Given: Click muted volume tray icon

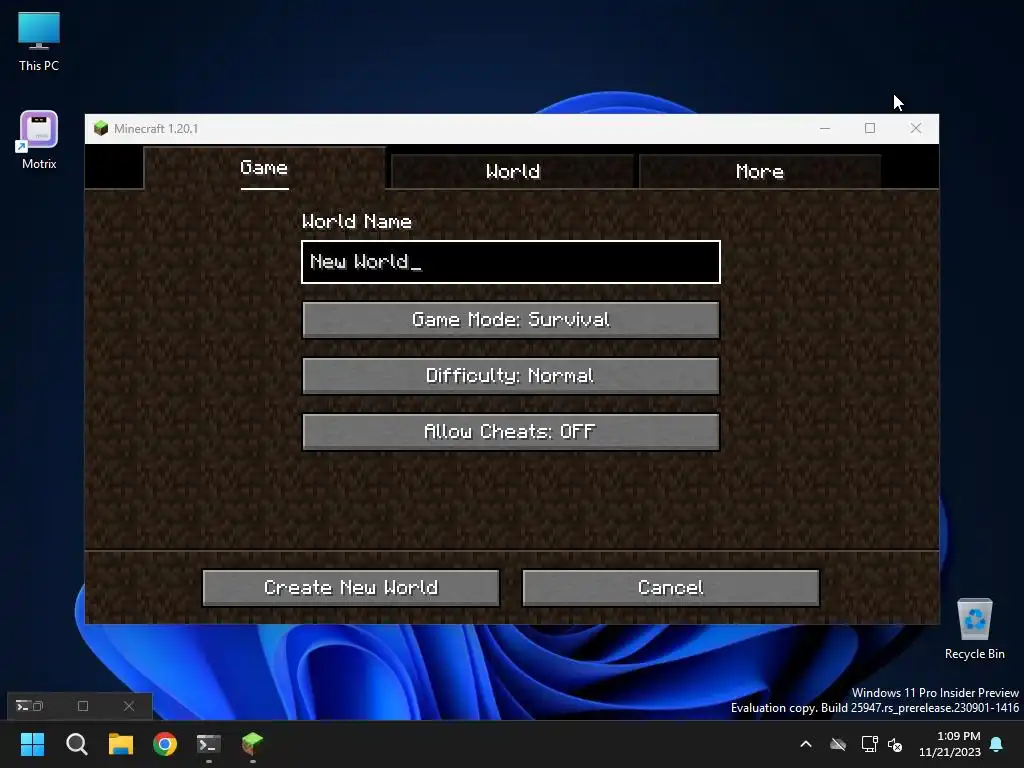Looking at the screenshot, I should coord(895,744).
